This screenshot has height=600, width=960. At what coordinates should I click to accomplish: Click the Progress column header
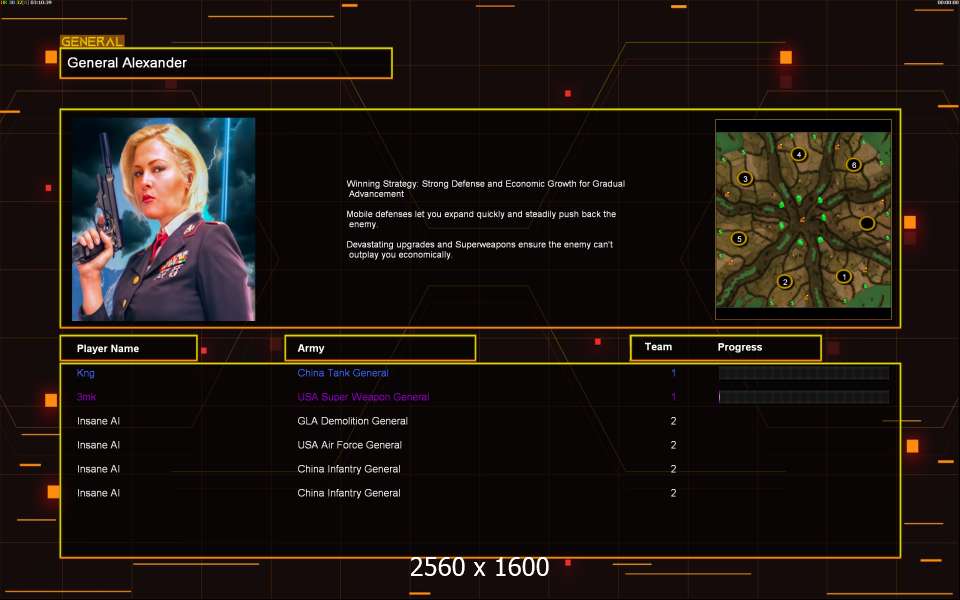point(740,347)
